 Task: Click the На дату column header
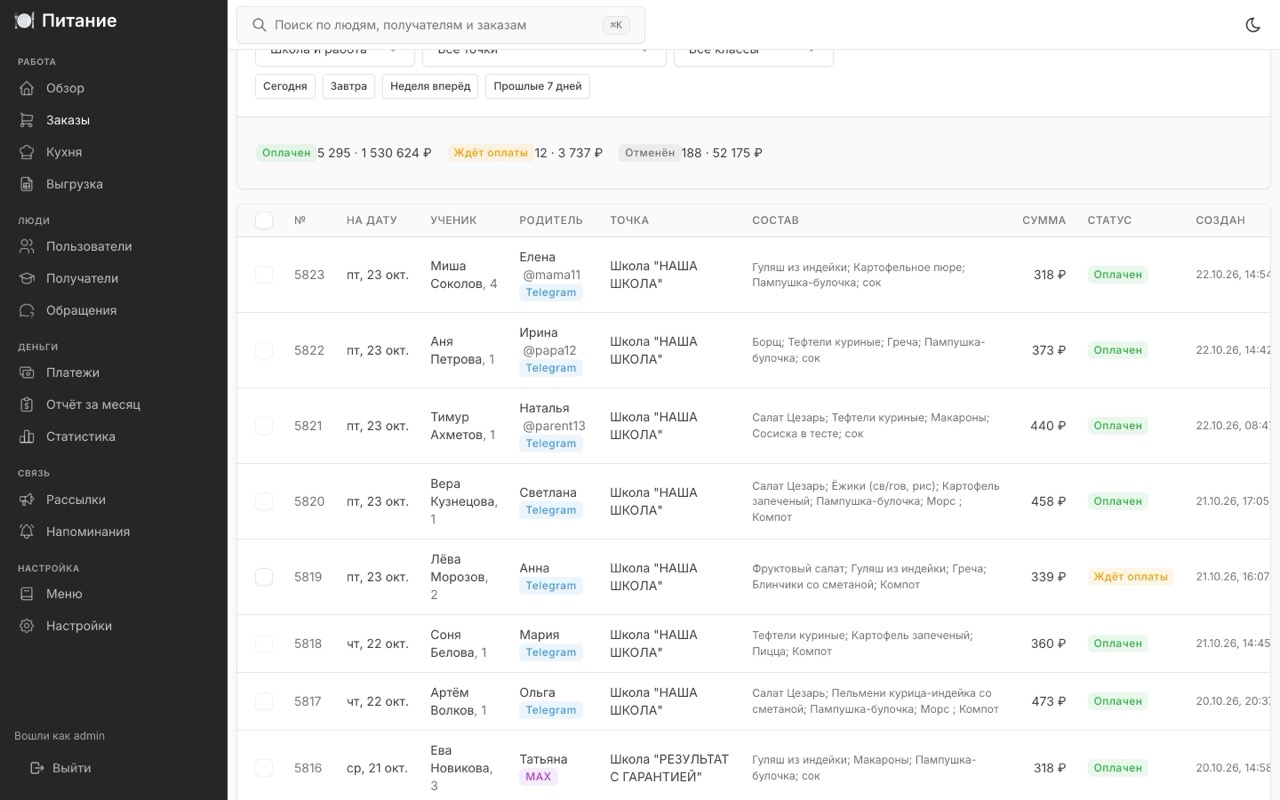(x=372, y=220)
